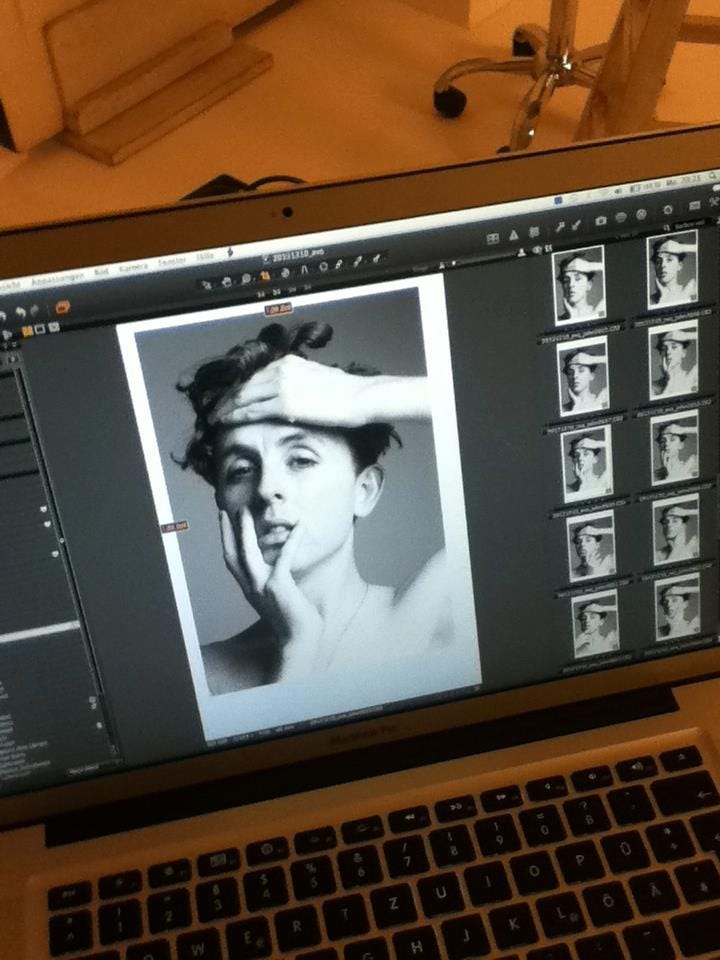Viewport: 720px width, 960px height.
Task: Click the crop height label left of image
Action: click(x=174, y=527)
